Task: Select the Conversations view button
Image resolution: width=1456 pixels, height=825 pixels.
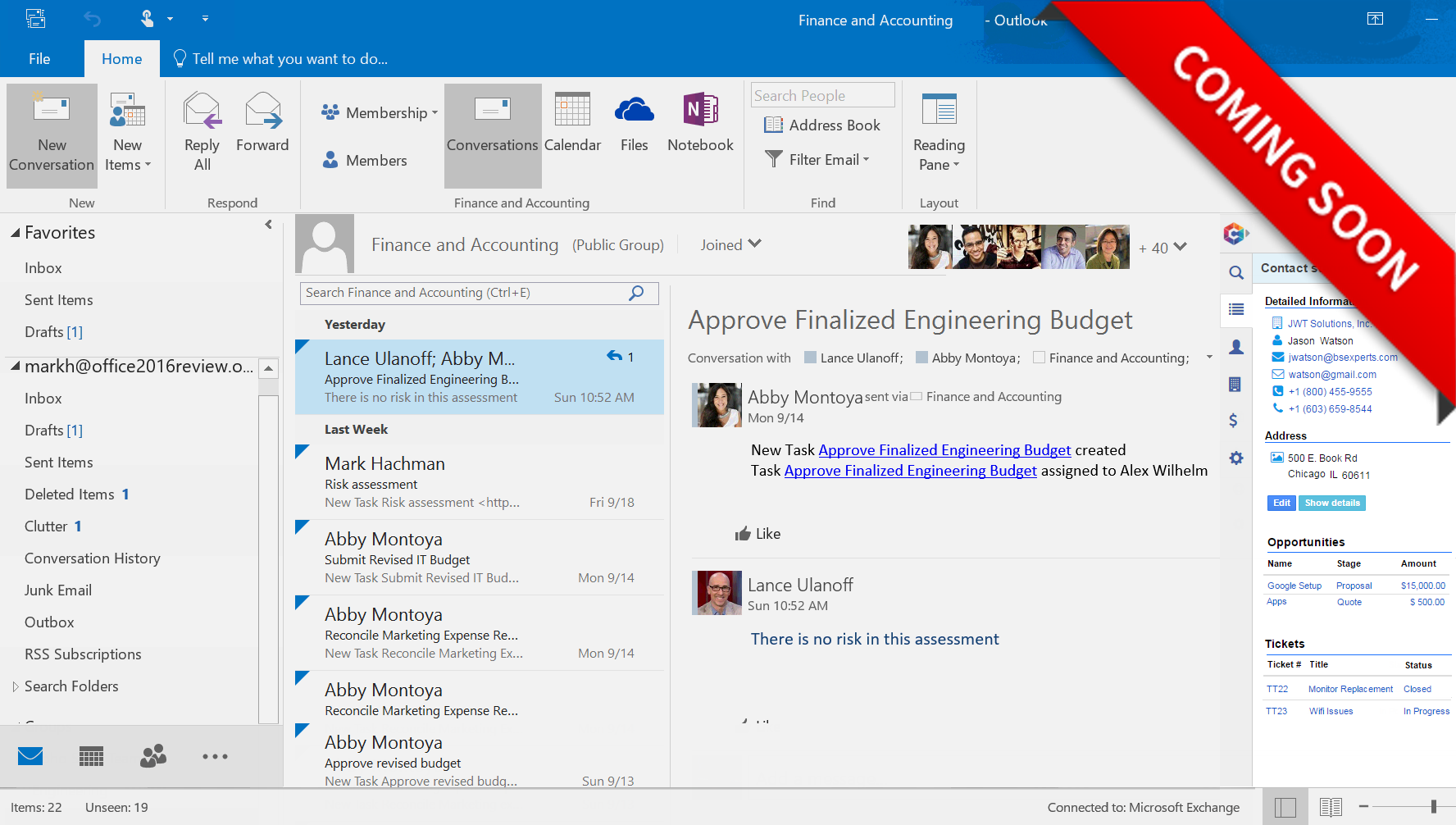Action: 493,135
